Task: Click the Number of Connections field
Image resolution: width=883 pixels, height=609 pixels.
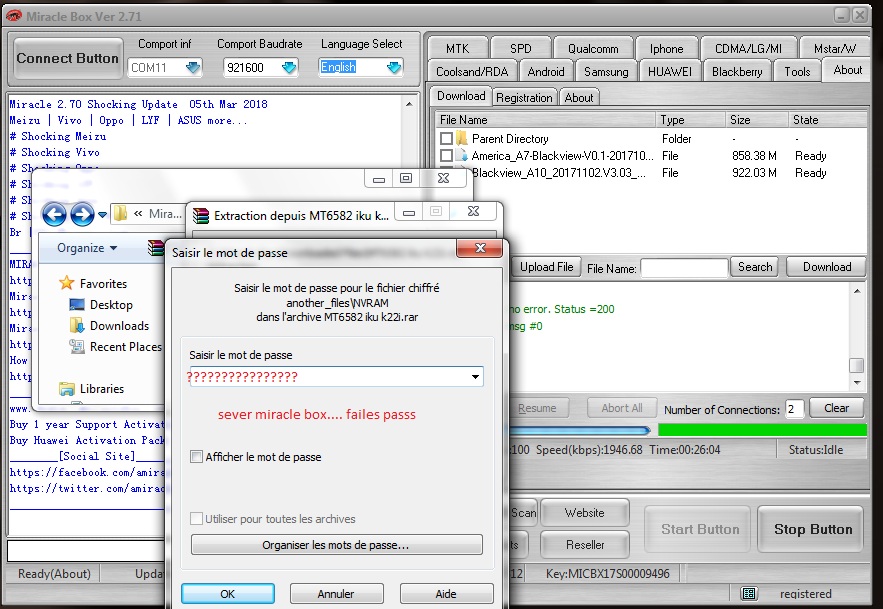Action: point(794,409)
